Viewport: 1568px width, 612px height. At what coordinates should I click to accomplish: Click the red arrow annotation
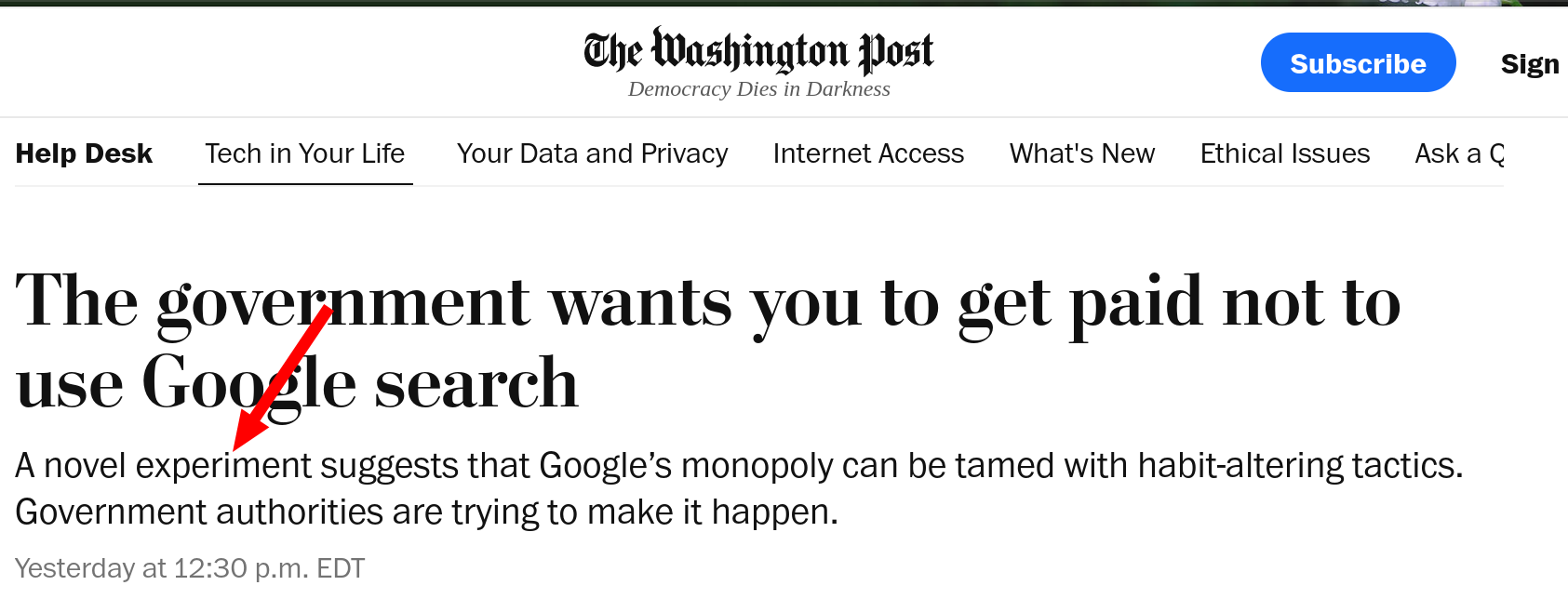click(281, 379)
